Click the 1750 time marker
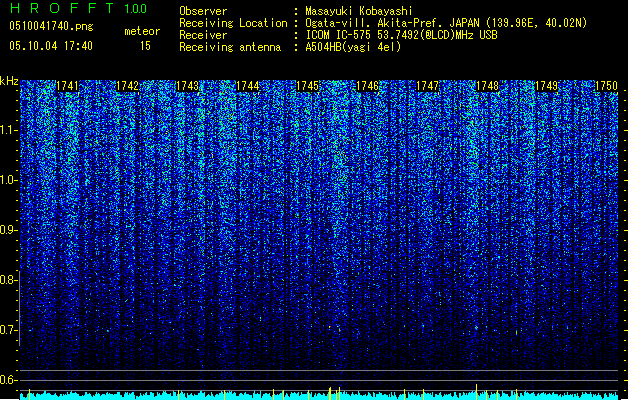The image size is (629, 400). click(606, 86)
